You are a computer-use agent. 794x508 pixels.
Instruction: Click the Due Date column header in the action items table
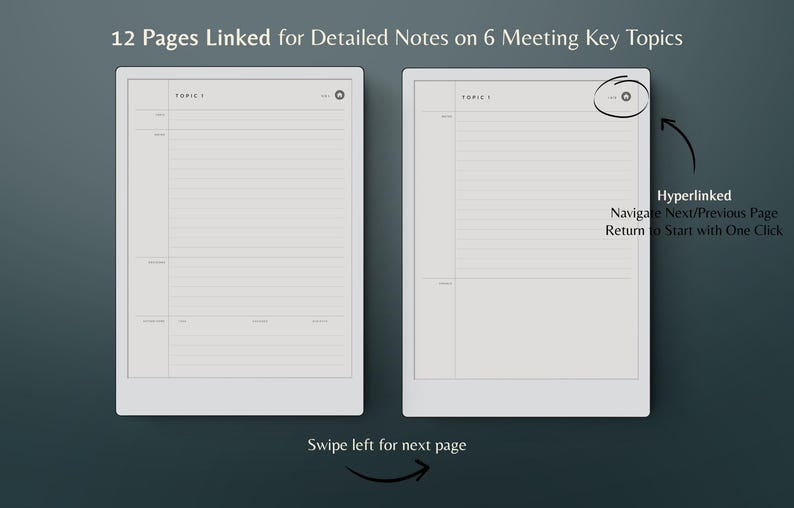(320, 321)
